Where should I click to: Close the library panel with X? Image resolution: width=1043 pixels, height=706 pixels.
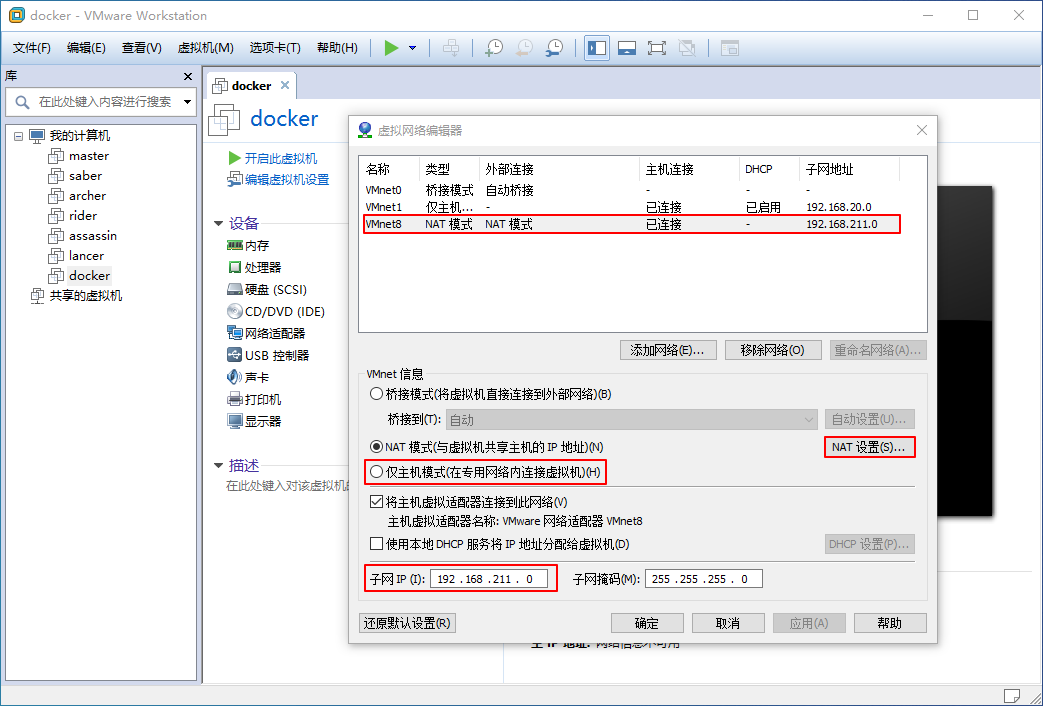[187, 77]
